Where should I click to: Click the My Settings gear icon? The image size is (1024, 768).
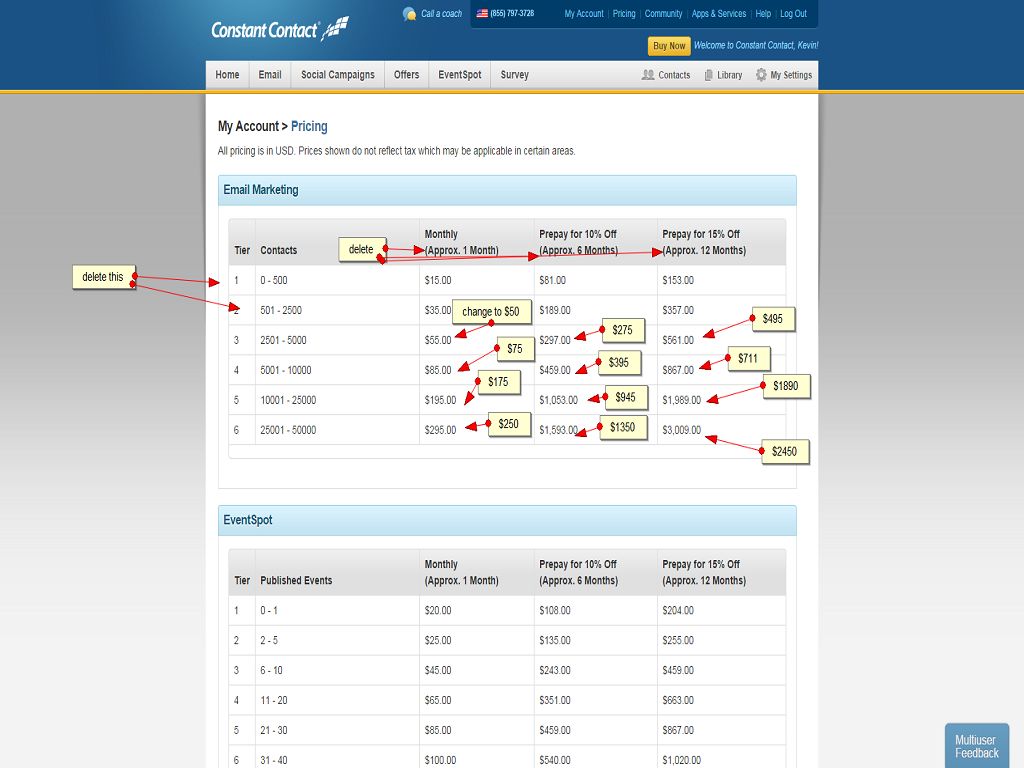tap(761, 75)
